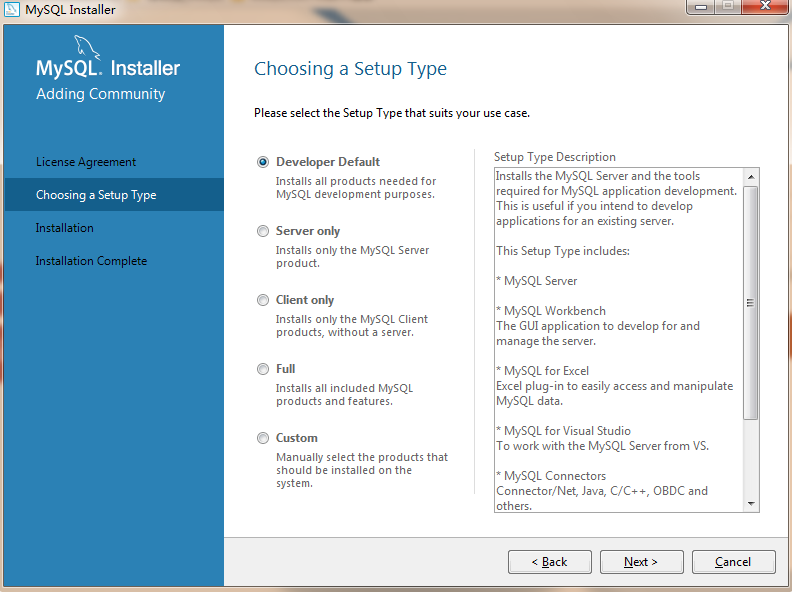The height and width of the screenshot is (592, 792).
Task: Click the 'Adding Community' subtitle
Action: (101, 94)
